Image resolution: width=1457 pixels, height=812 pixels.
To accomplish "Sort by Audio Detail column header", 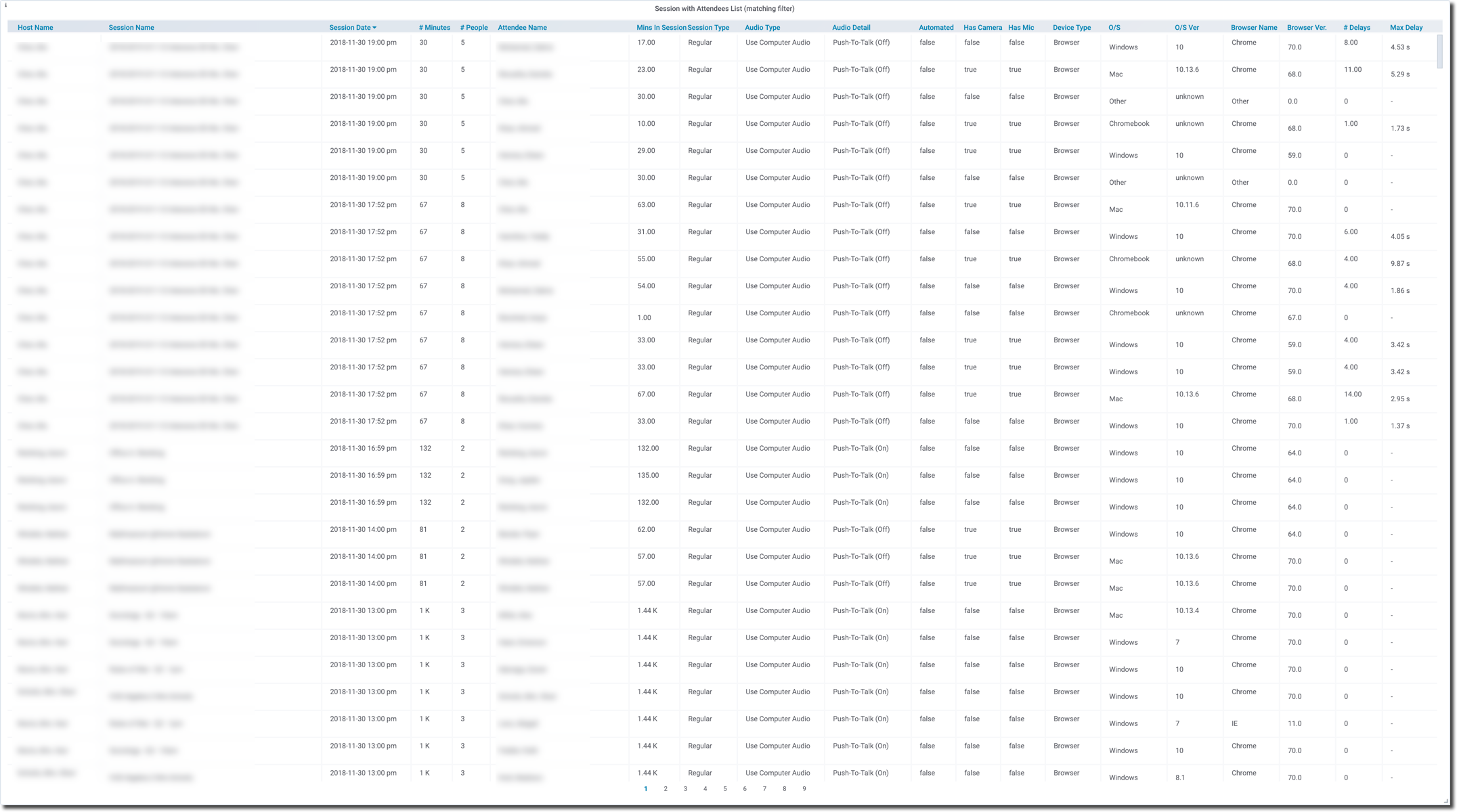I will pyautogui.click(x=851, y=28).
